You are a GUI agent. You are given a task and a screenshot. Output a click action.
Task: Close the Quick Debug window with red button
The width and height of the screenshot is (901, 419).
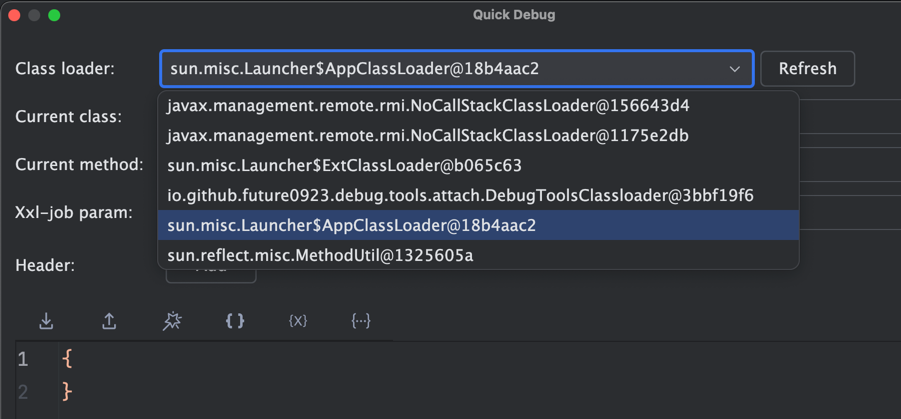(14, 16)
